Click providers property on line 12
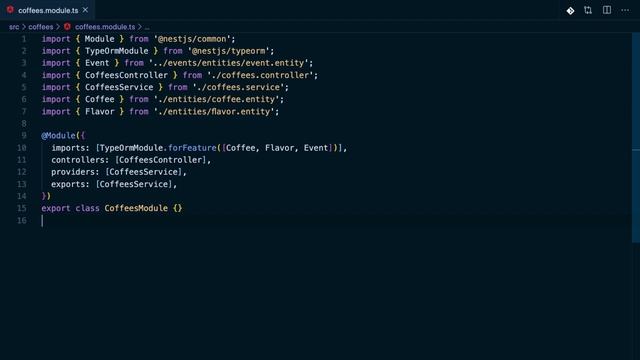Screen dimensions: 640x360 point(73,172)
